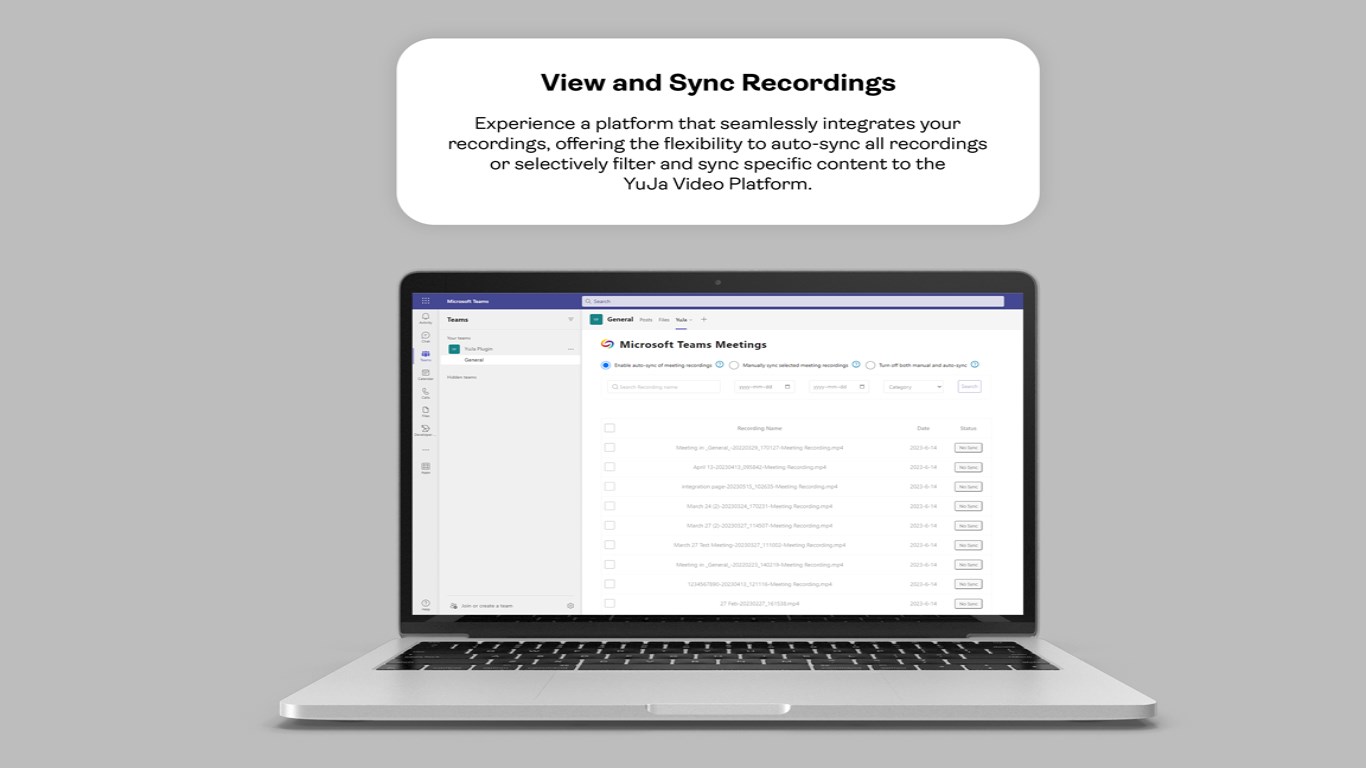Tick checkbox for 27 Feb recording
Screen dimensions: 1366x768
point(610,604)
